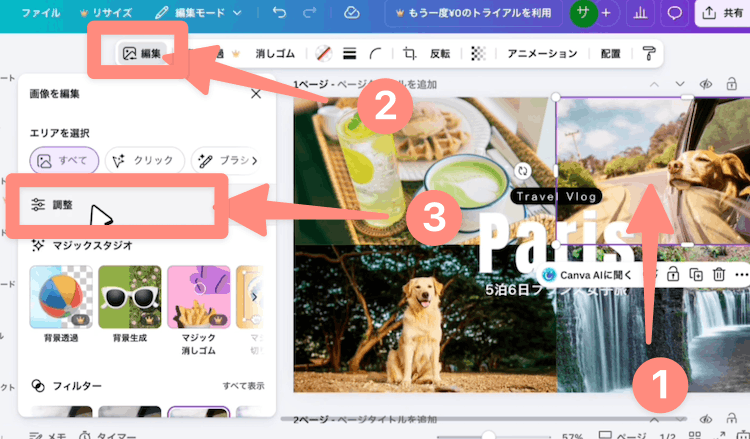
Task: Copy style with paint roller icon
Action: pos(649,54)
